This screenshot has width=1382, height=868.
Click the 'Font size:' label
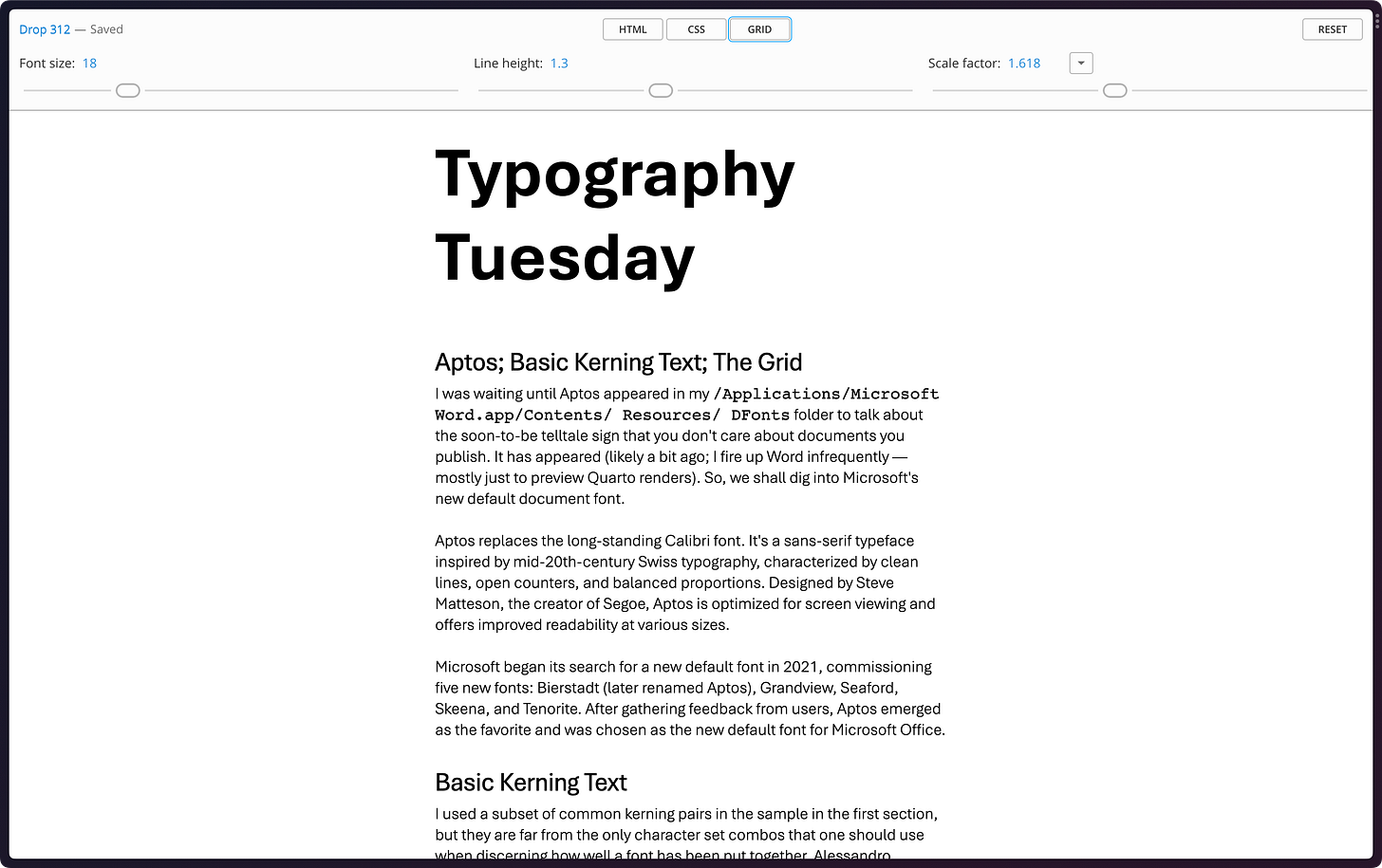(47, 64)
